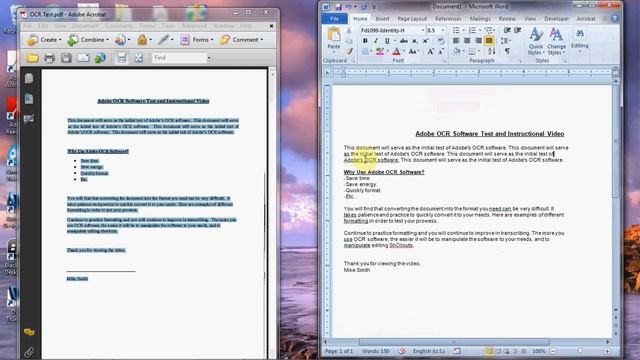Click the Grow Font icon
The height and width of the screenshot is (360, 640).
click(x=430, y=51)
